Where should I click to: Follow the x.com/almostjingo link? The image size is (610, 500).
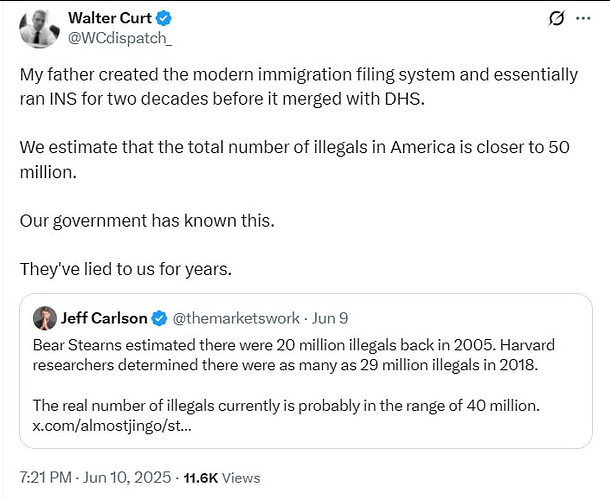pos(112,426)
